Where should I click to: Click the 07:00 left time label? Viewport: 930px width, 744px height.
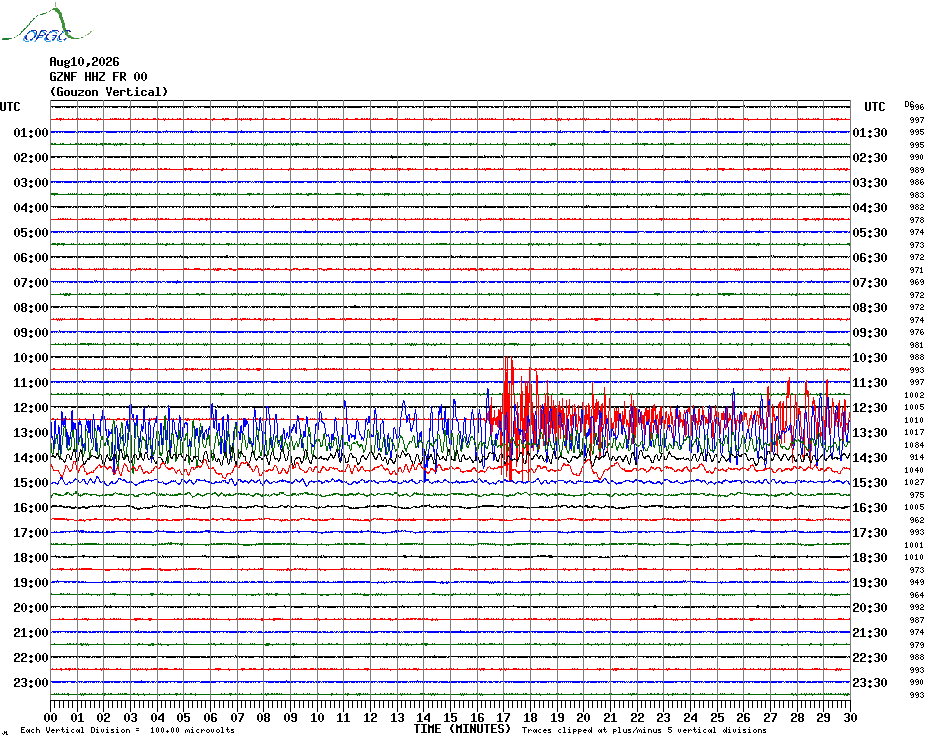coord(31,282)
